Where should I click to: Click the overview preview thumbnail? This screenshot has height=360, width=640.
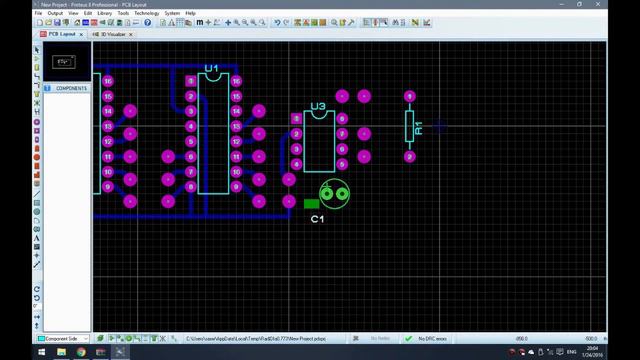(x=67, y=62)
